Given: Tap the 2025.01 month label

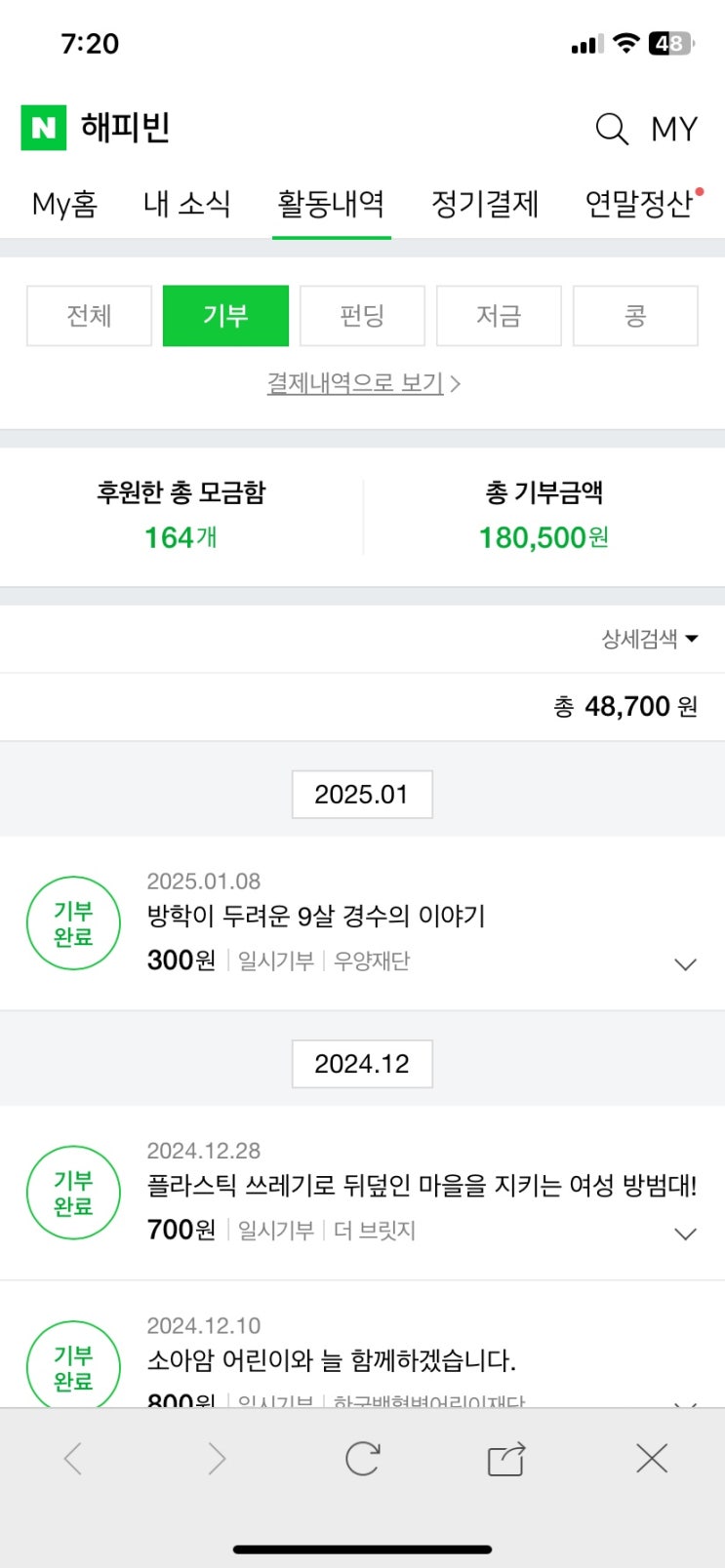Looking at the screenshot, I should 362,795.
